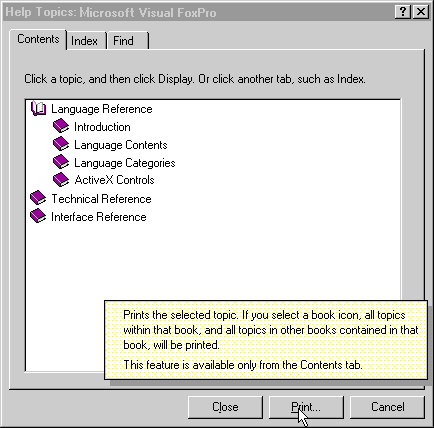434x428 pixels.
Task: Click the purple book icon beside Introduction
Action: click(61, 126)
